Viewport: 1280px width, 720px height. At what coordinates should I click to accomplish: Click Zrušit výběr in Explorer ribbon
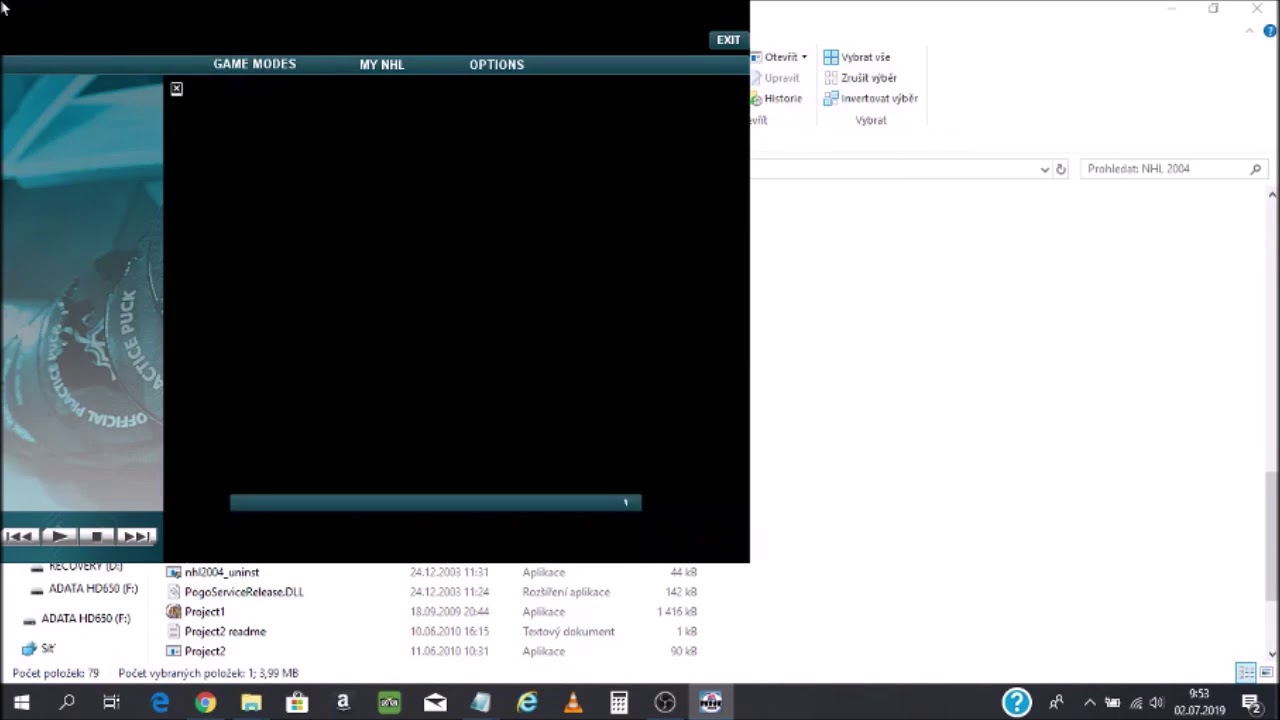pyautogui.click(x=860, y=78)
